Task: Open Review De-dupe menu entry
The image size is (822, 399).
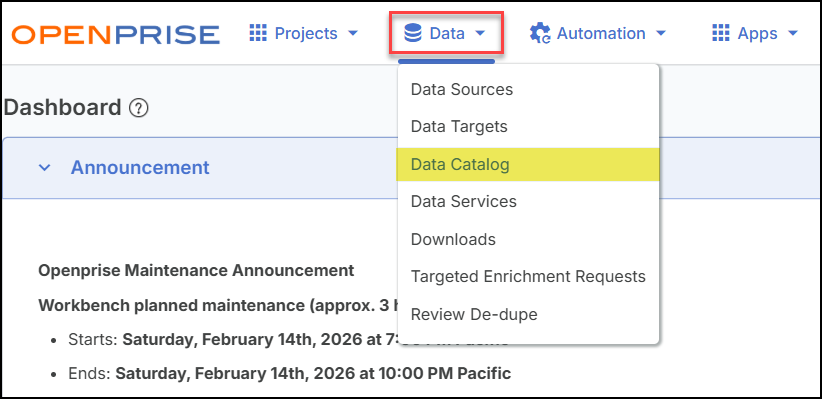Action: pos(528,315)
